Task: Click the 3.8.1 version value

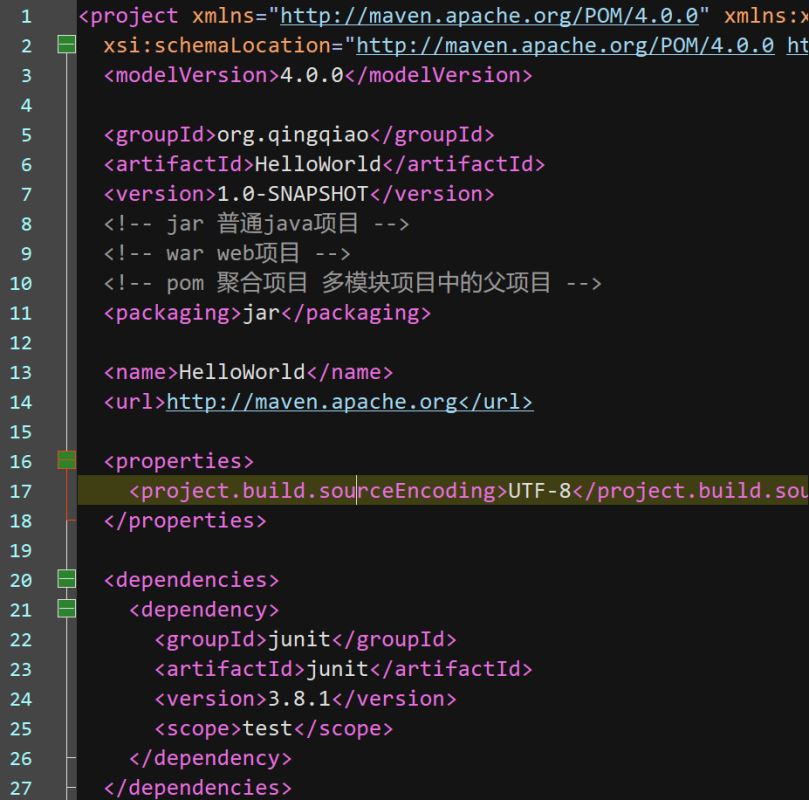Action: (x=299, y=699)
